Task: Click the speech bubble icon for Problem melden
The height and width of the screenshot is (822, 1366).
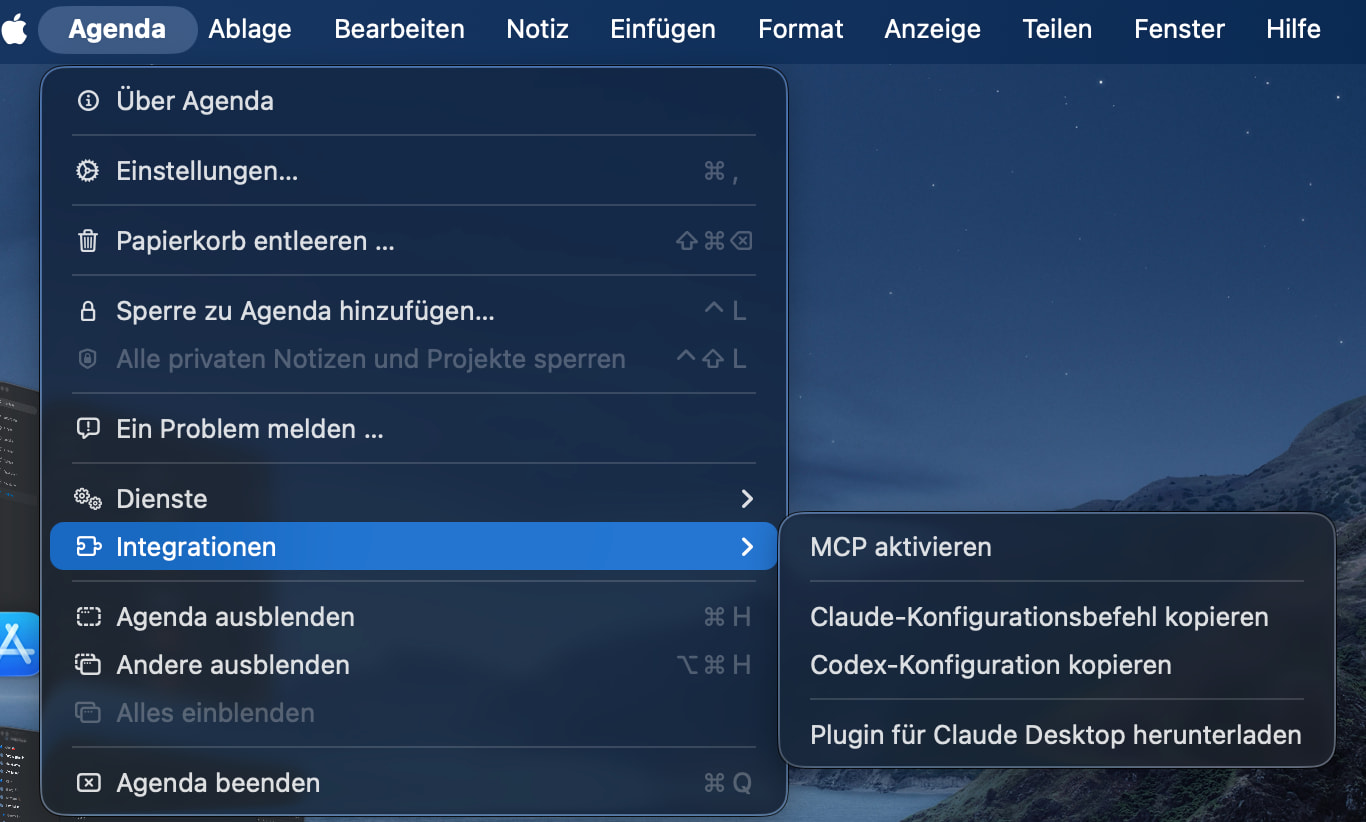Action: 88,429
